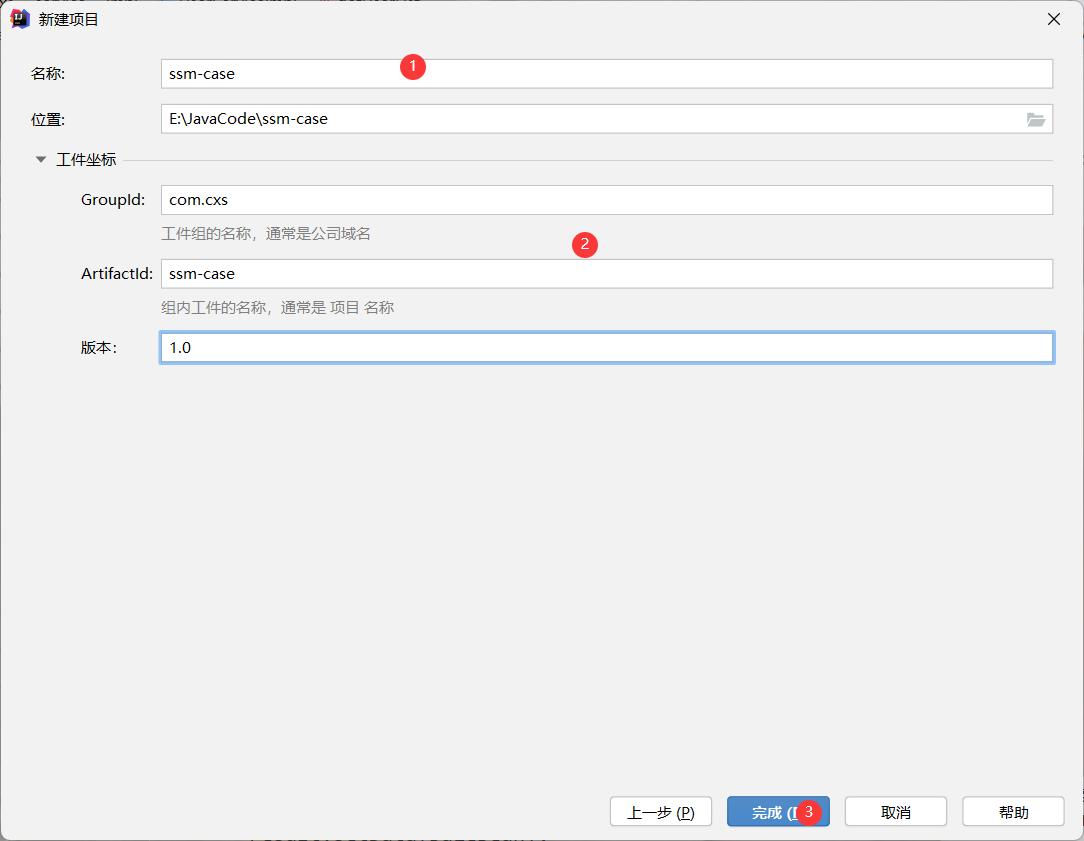Click the GroupId text field
Image resolution: width=1084 pixels, height=841 pixels.
pos(606,200)
